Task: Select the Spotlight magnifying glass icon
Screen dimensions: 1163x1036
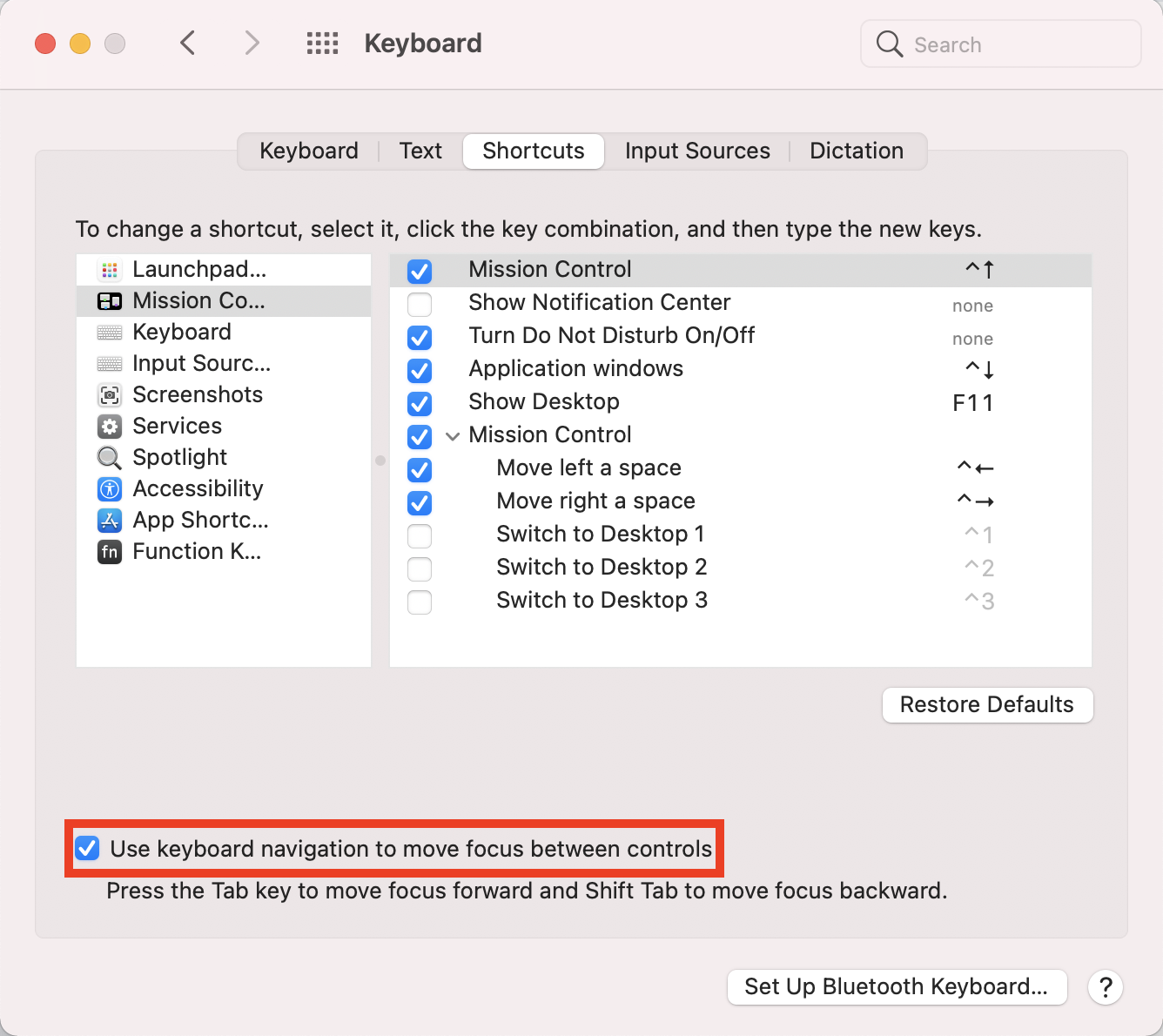Action: pos(110,458)
